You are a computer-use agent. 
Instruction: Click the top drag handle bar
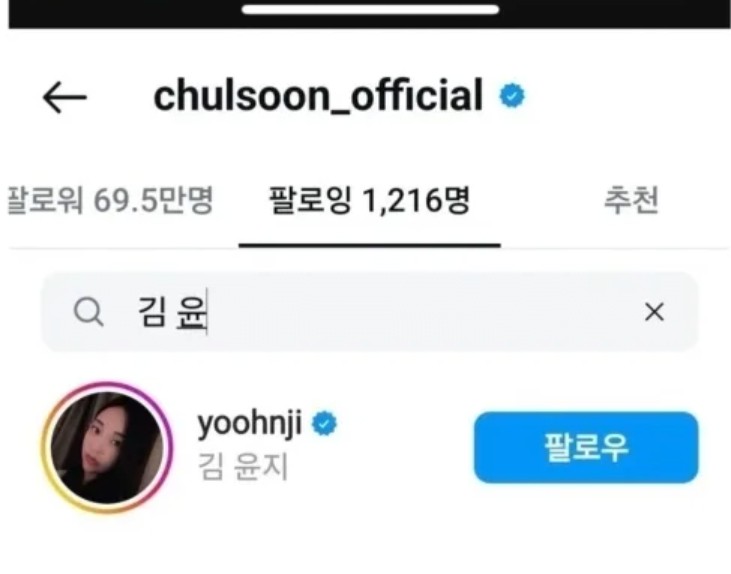point(370,10)
